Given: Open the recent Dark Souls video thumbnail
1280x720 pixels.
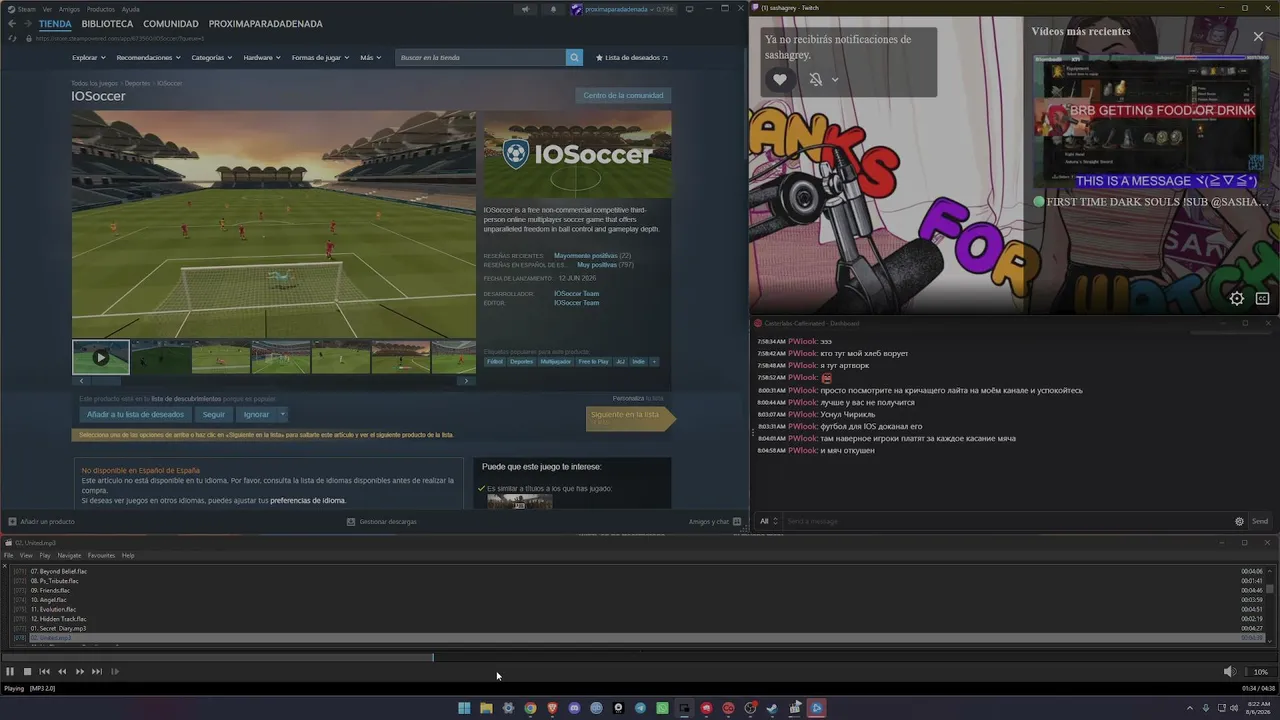Looking at the screenshot, I should pyautogui.click(x=1150, y=119).
